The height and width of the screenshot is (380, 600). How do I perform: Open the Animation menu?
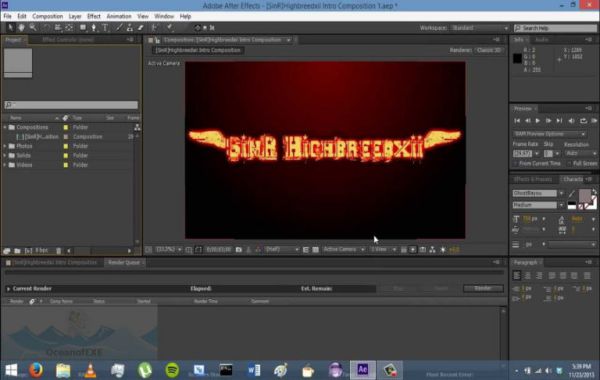119,16
